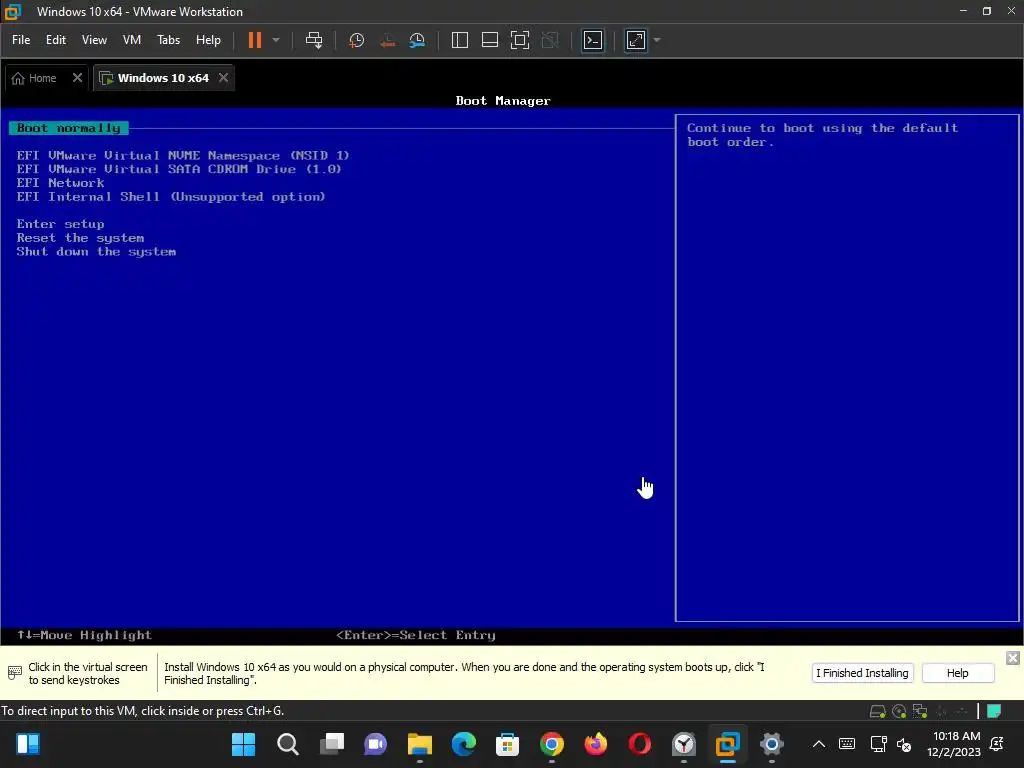Open the console view terminal icon
The height and width of the screenshot is (768, 1024).
click(593, 40)
